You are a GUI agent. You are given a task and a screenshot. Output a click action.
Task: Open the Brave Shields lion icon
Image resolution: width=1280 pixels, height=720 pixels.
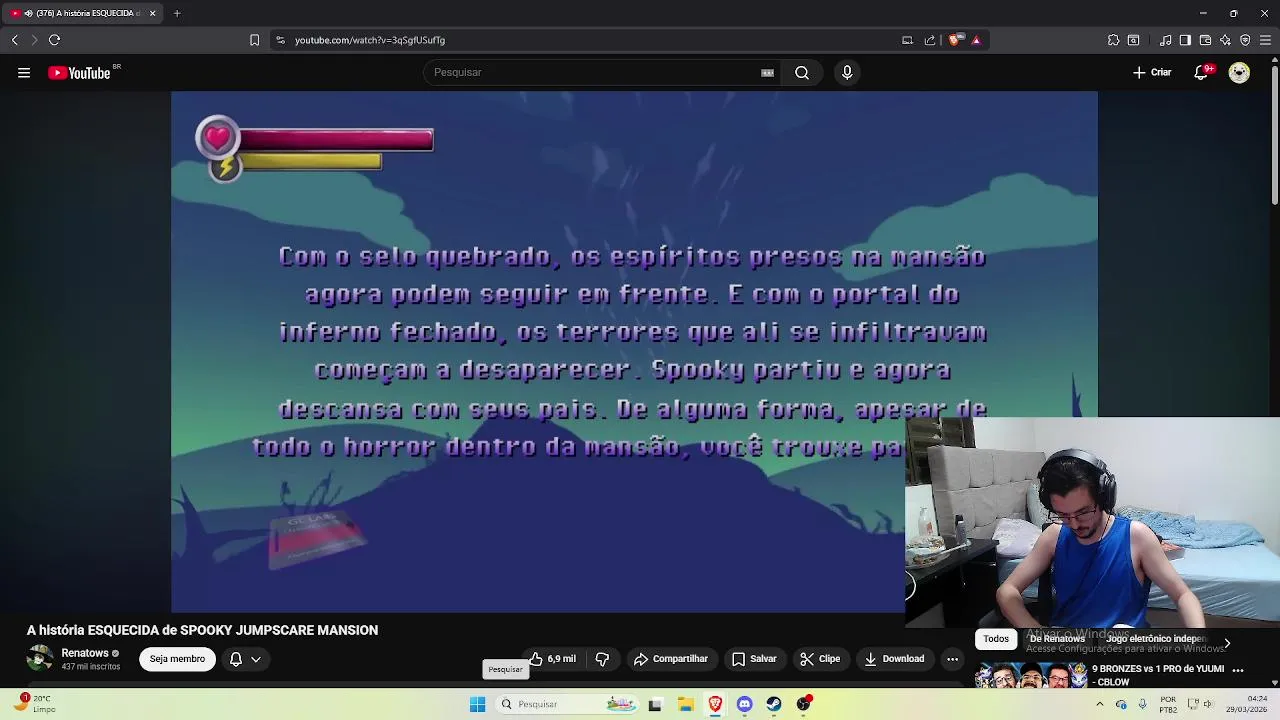pos(955,40)
